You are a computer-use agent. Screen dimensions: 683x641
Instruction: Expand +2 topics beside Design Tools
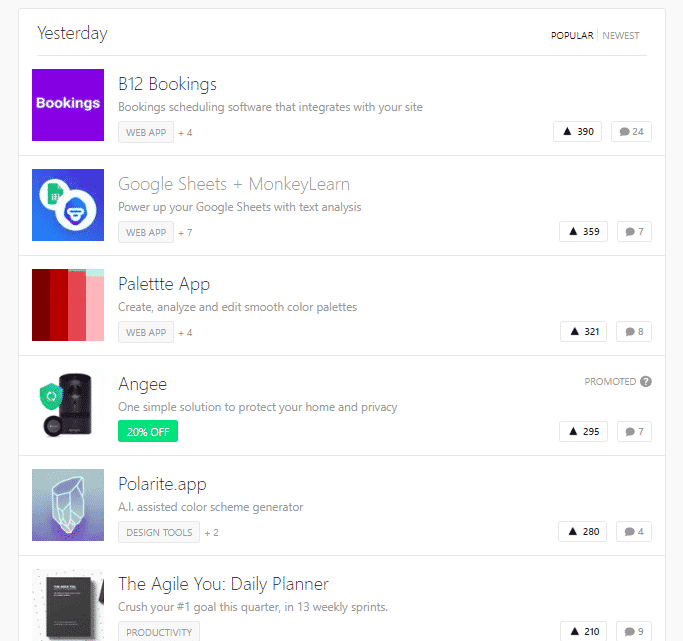[211, 532]
